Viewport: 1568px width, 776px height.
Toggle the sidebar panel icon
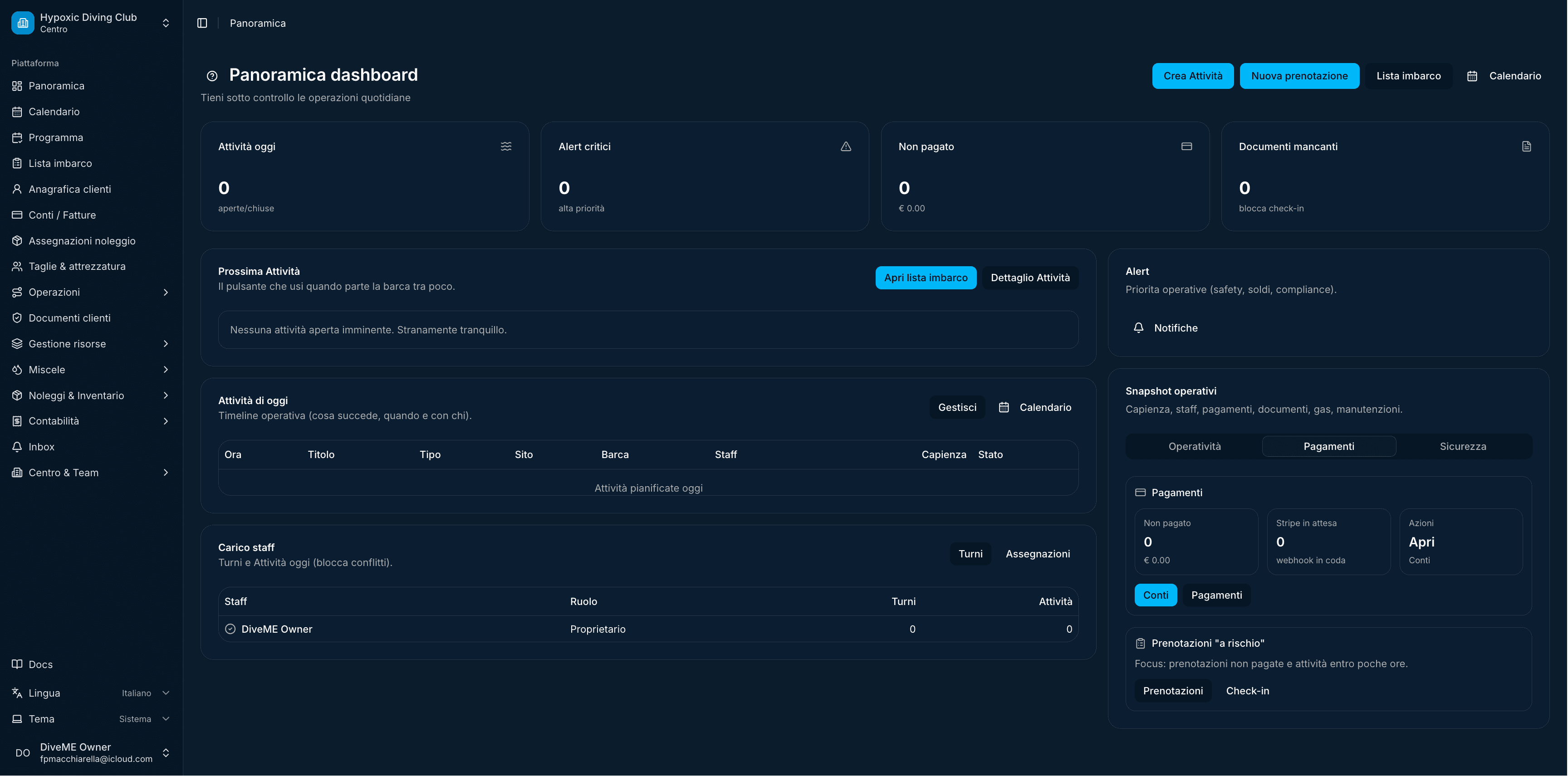point(202,23)
